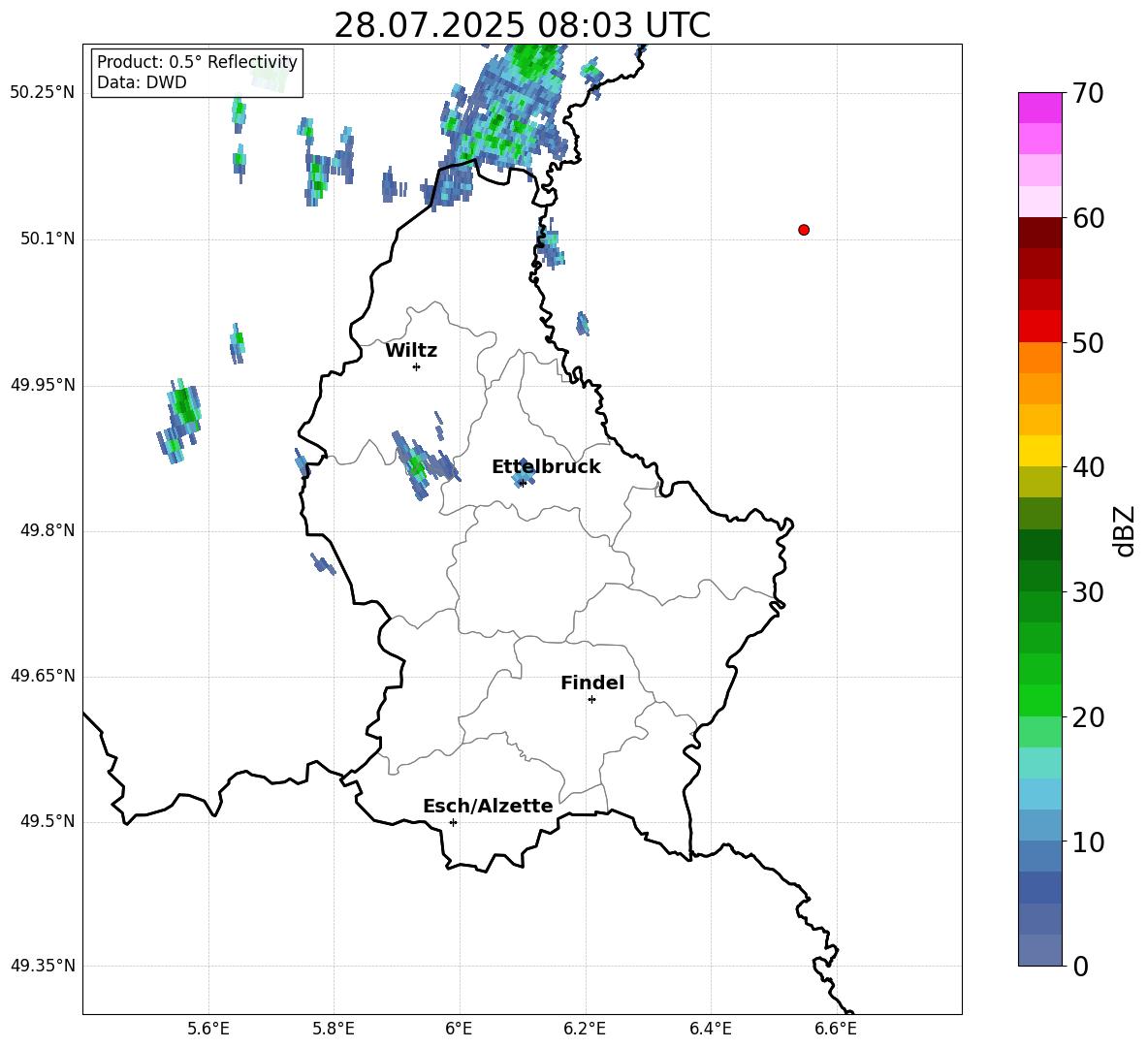1148x1048 pixels.
Task: Click the magenta segment atop the colorbar
Action: [x=1040, y=108]
